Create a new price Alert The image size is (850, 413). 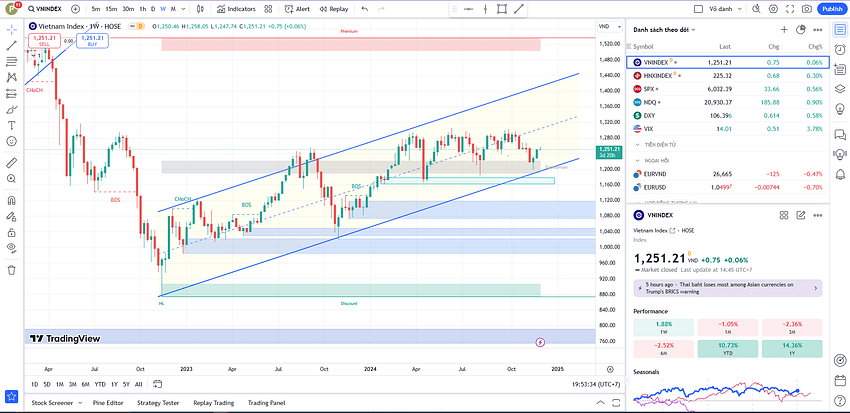[297, 8]
